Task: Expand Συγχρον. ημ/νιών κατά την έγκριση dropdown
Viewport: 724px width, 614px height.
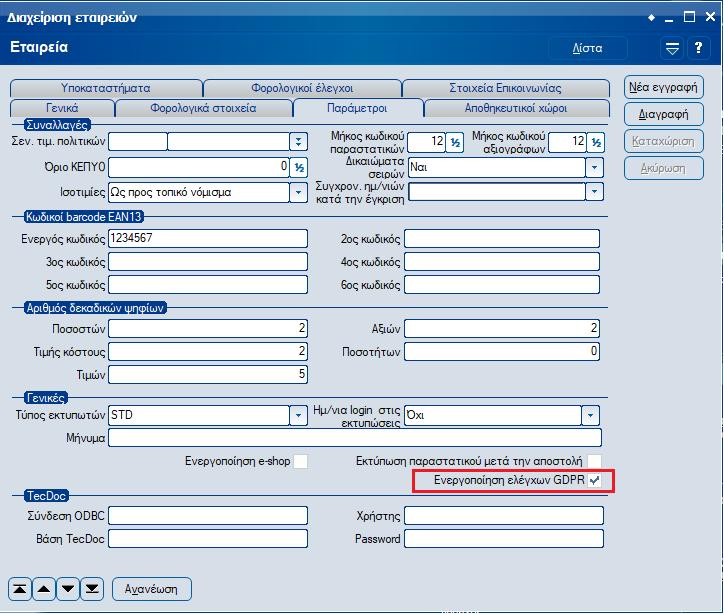Action: coord(594,192)
